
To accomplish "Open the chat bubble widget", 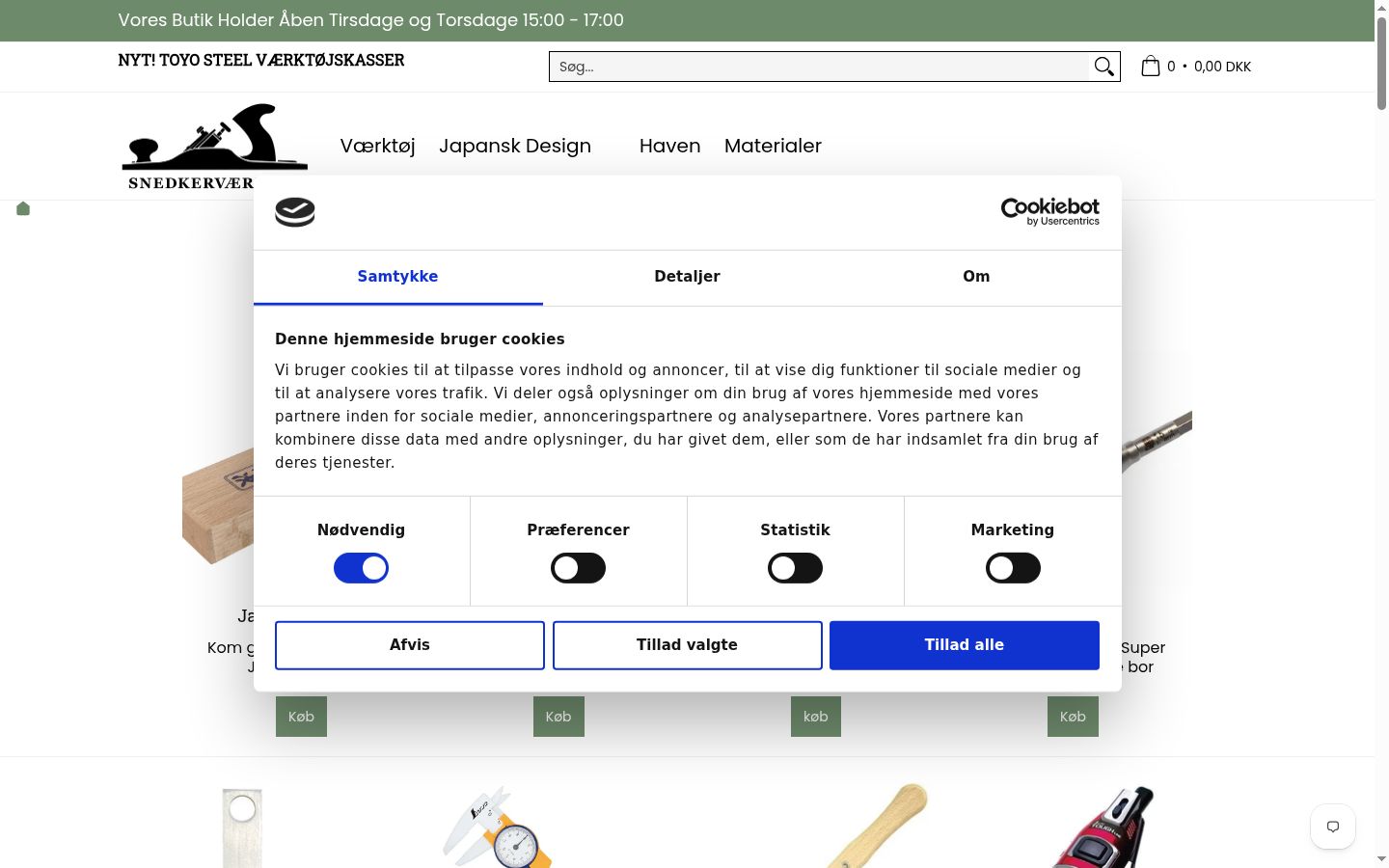I will [x=1333, y=827].
